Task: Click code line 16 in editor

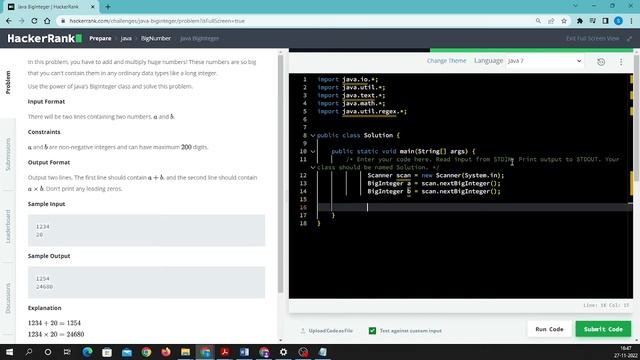Action: pos(474,207)
